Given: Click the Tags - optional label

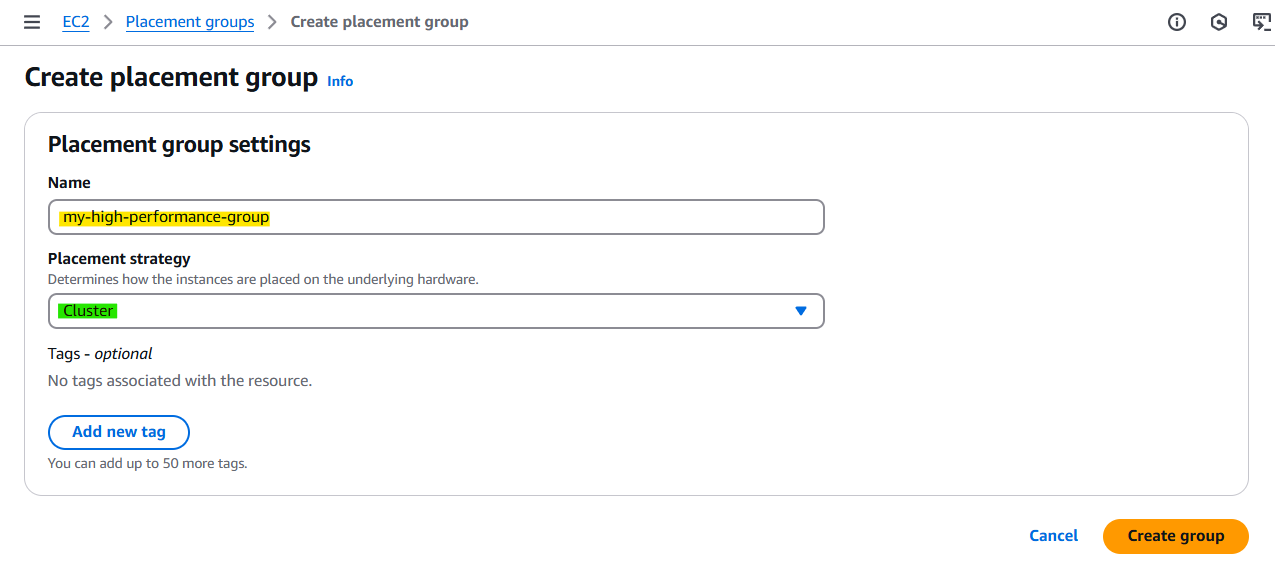Looking at the screenshot, I should tap(100, 353).
